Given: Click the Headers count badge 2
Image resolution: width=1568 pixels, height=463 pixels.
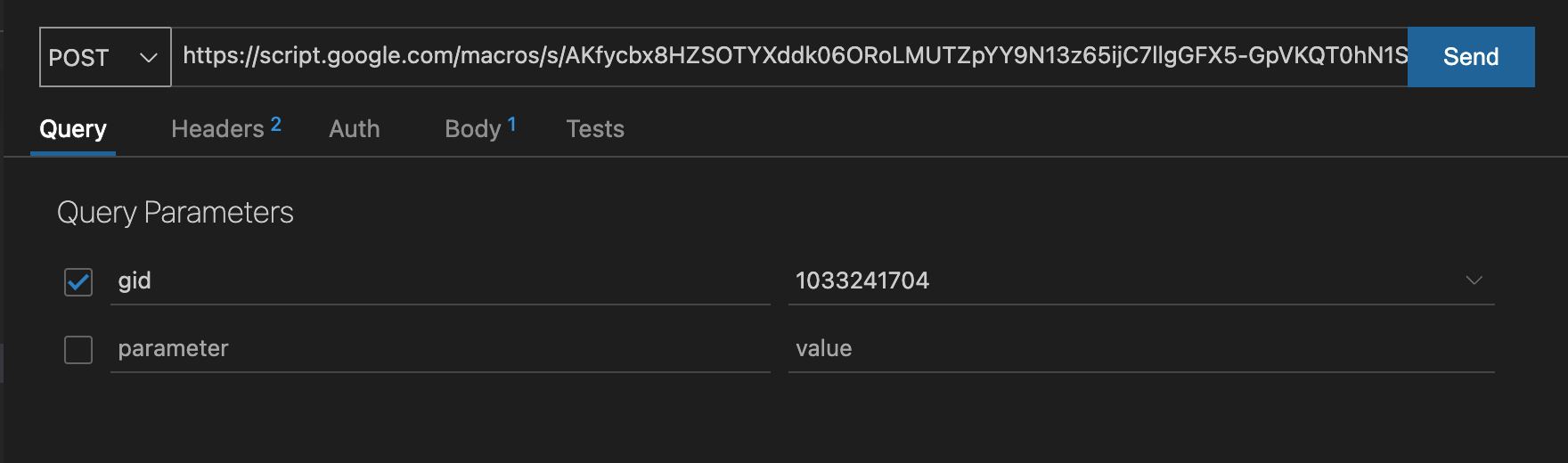Looking at the screenshot, I should point(276,125).
